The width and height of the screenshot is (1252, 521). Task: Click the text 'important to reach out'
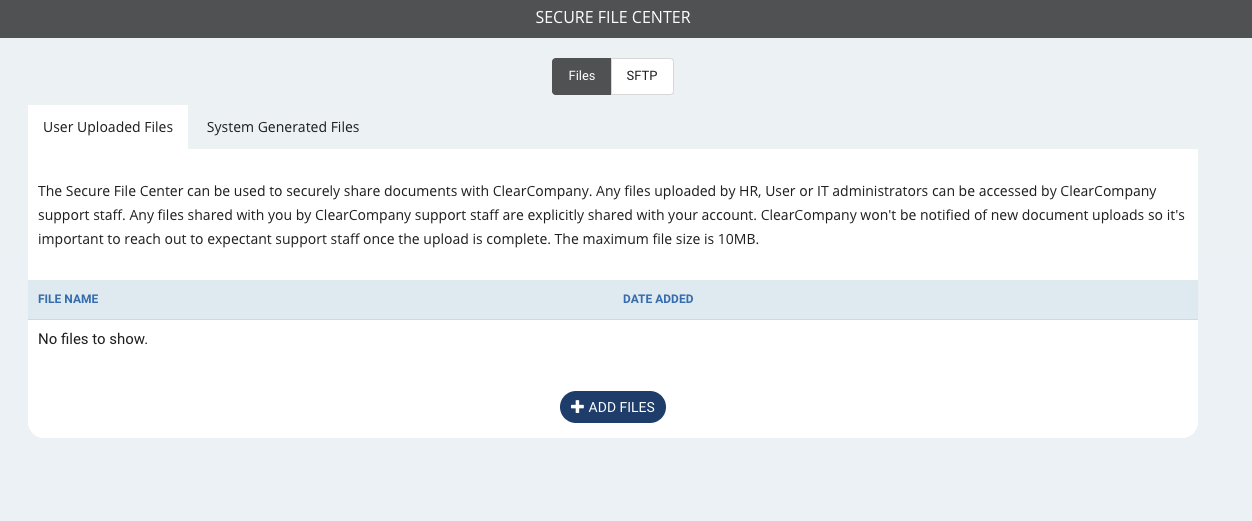click(113, 239)
